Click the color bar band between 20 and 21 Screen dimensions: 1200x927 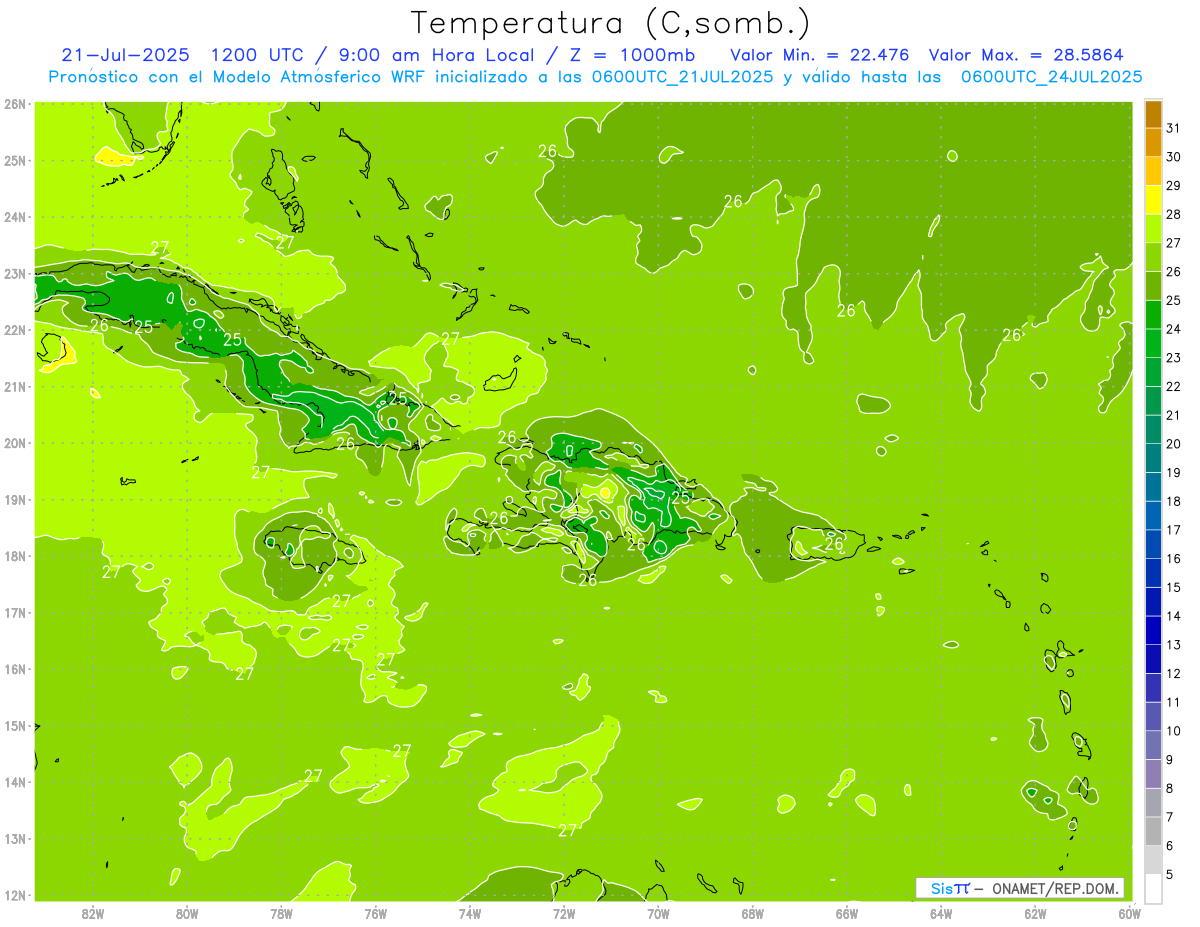[x=1154, y=430]
